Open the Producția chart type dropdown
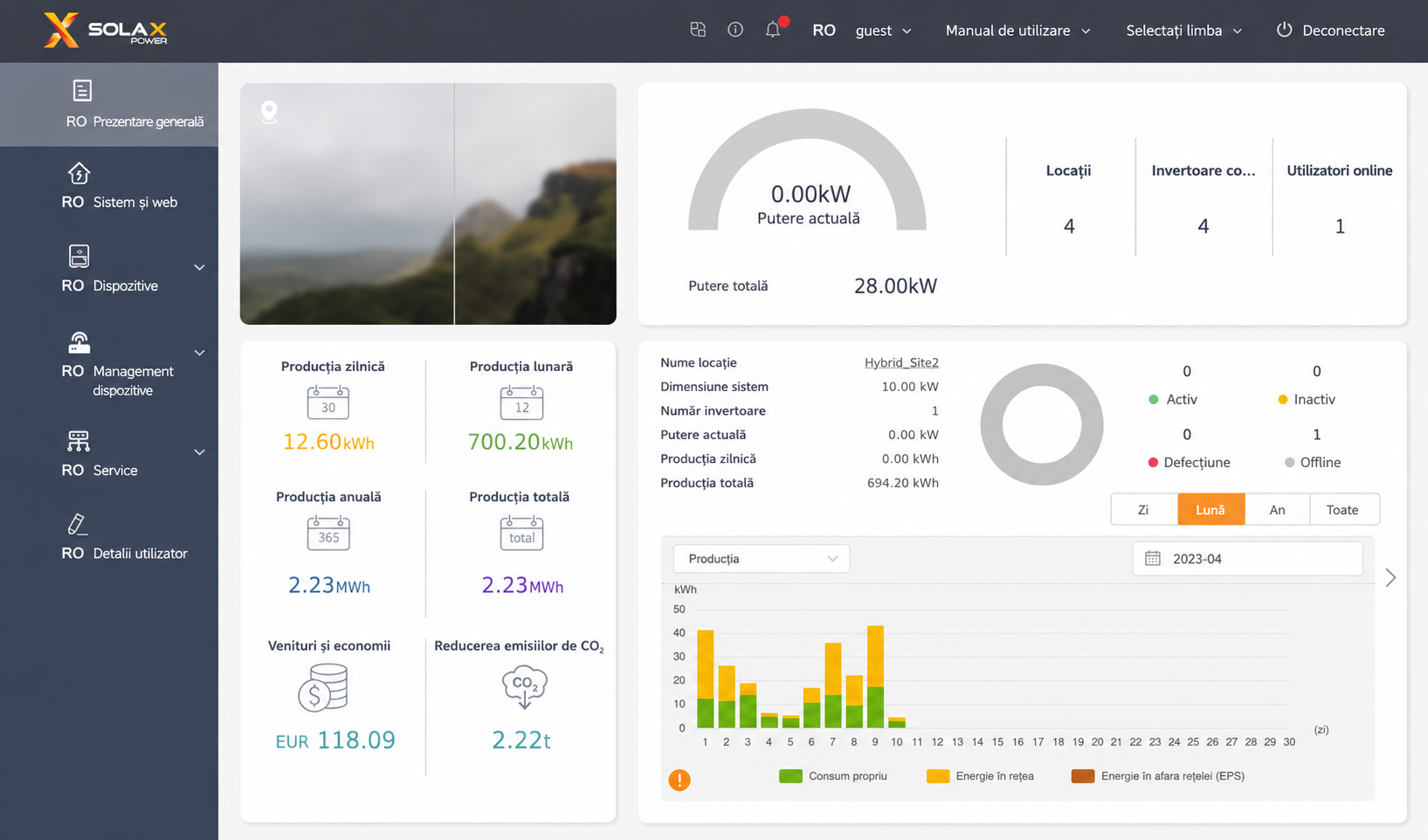Screen dimensions: 1428x840 tap(762, 559)
